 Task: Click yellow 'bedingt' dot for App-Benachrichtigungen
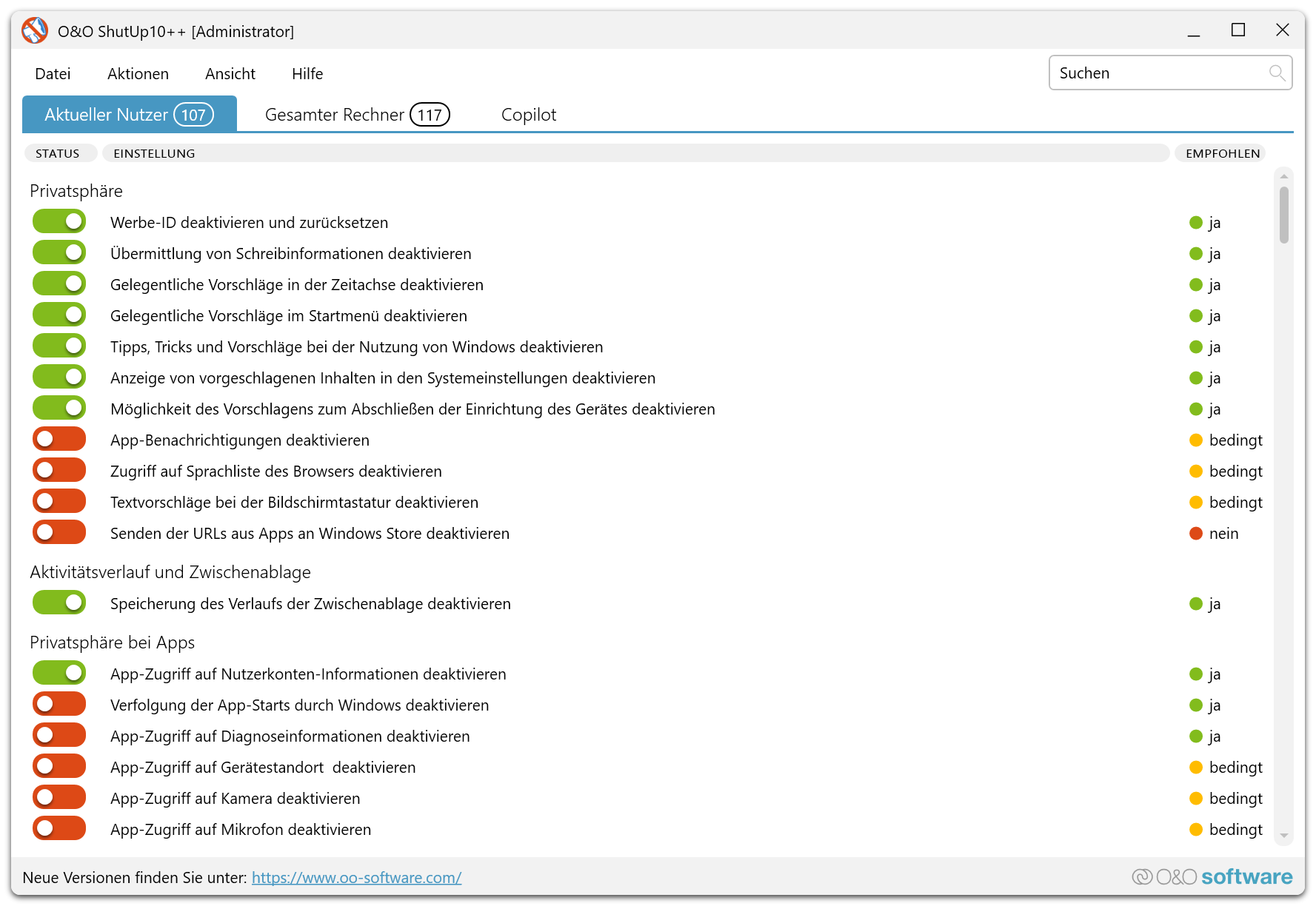(x=1195, y=440)
